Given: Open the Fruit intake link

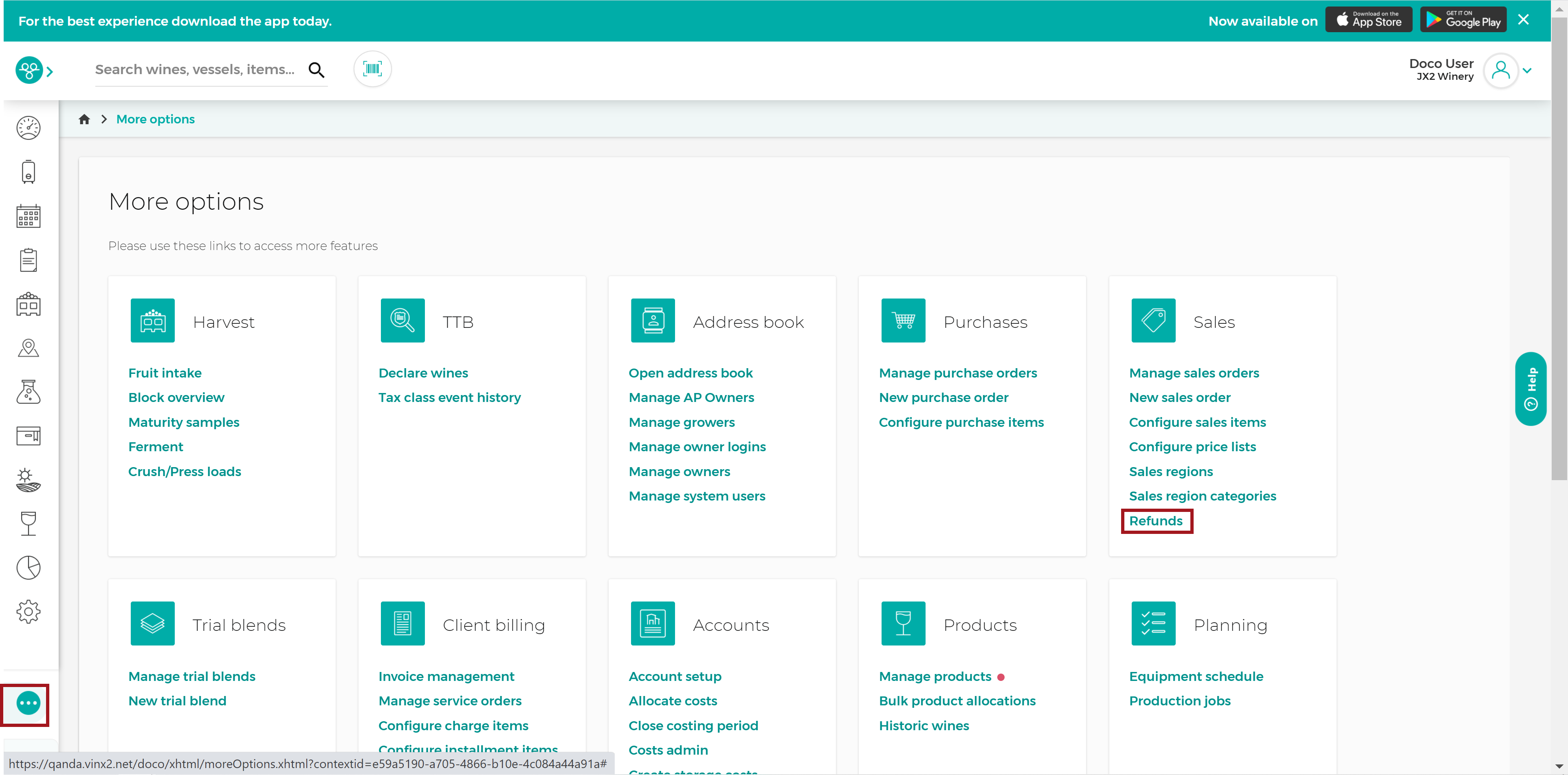Looking at the screenshot, I should pos(165,373).
